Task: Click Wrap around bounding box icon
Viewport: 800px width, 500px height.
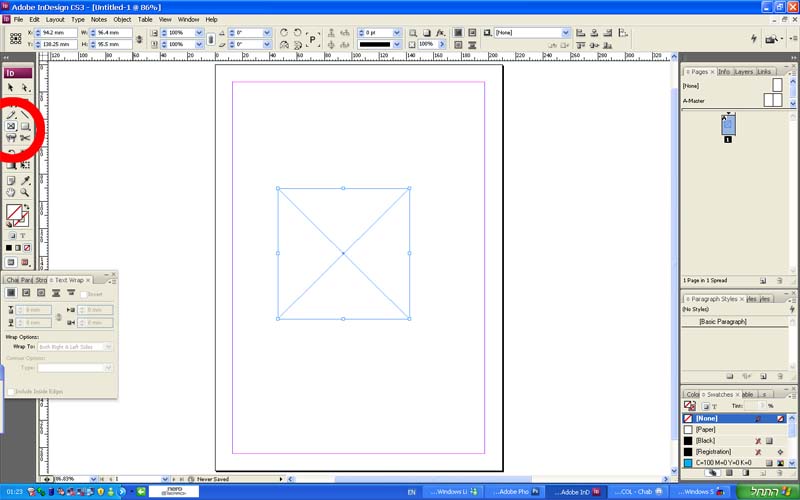Action: 26,293
